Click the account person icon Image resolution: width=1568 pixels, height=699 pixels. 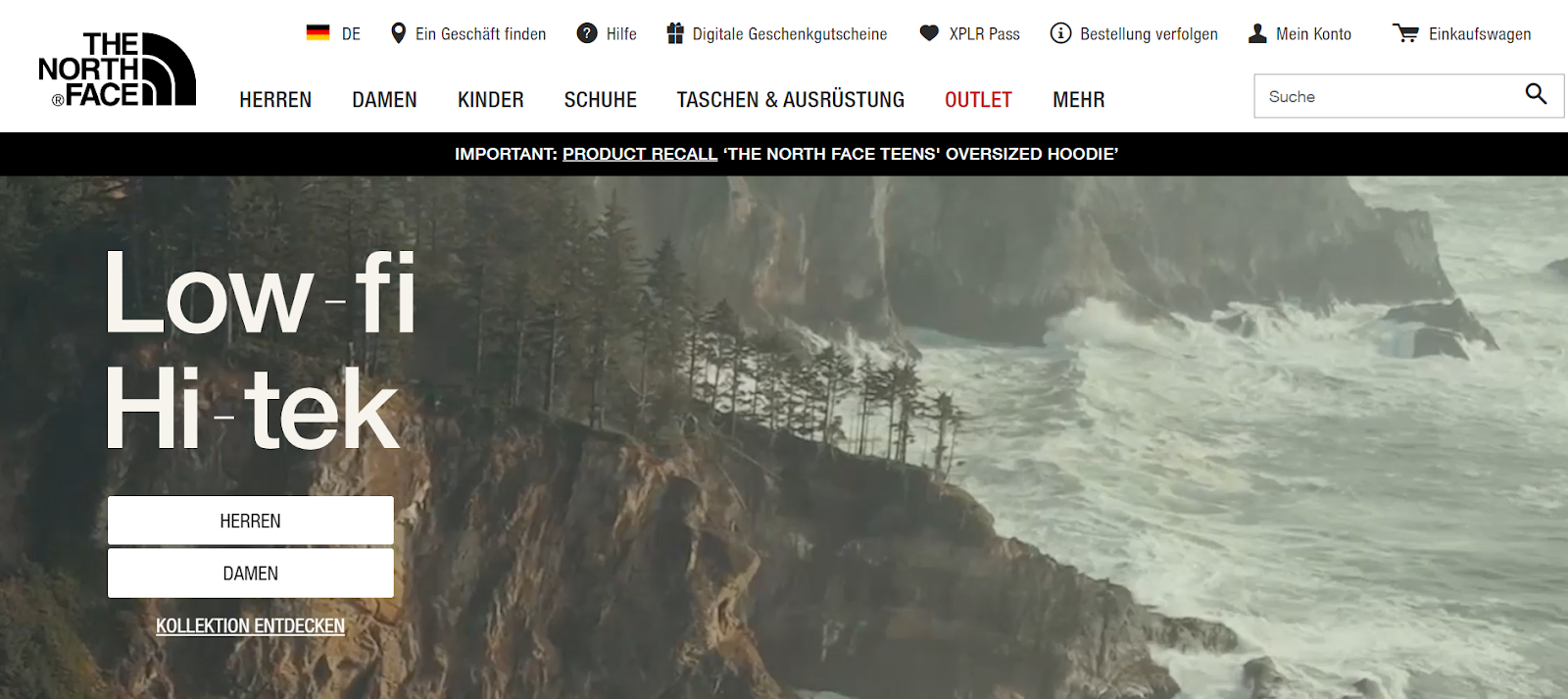click(x=1257, y=33)
